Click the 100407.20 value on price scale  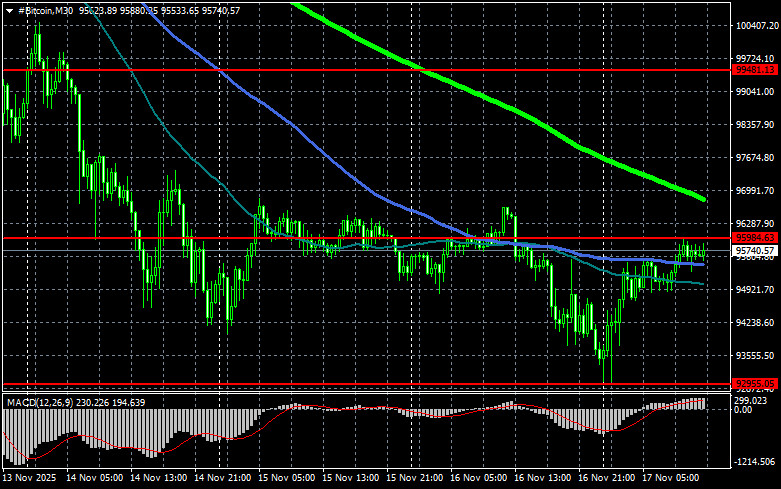point(755,25)
